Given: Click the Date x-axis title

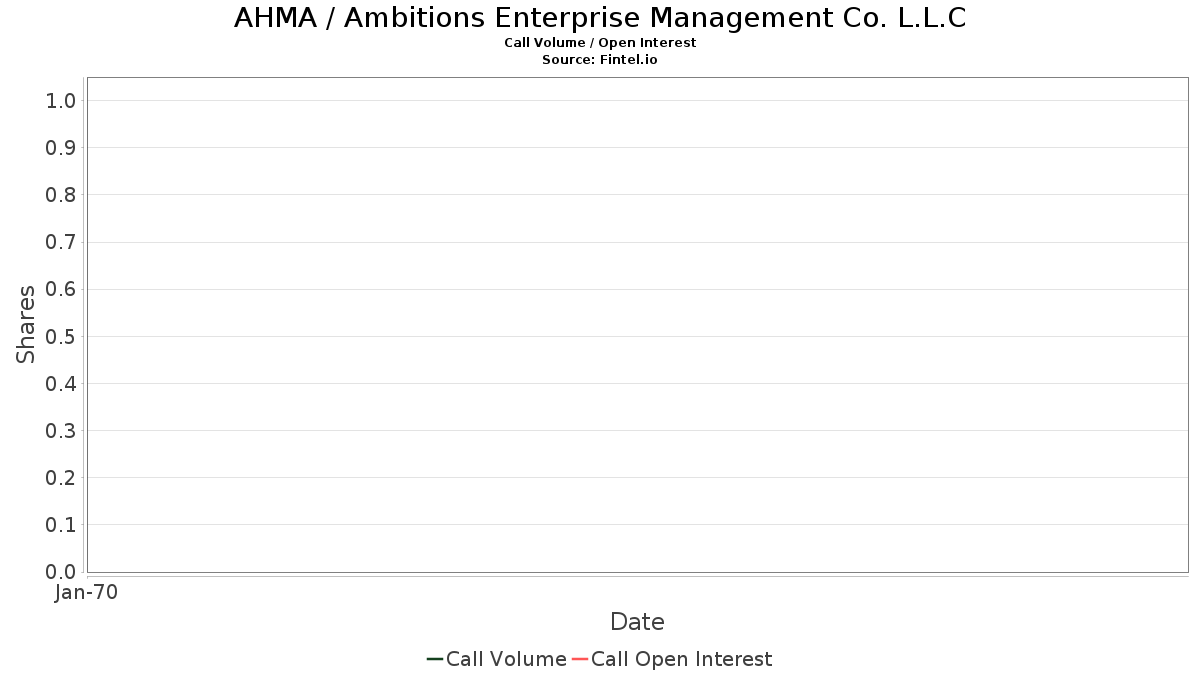Looking at the screenshot, I should point(637,622).
